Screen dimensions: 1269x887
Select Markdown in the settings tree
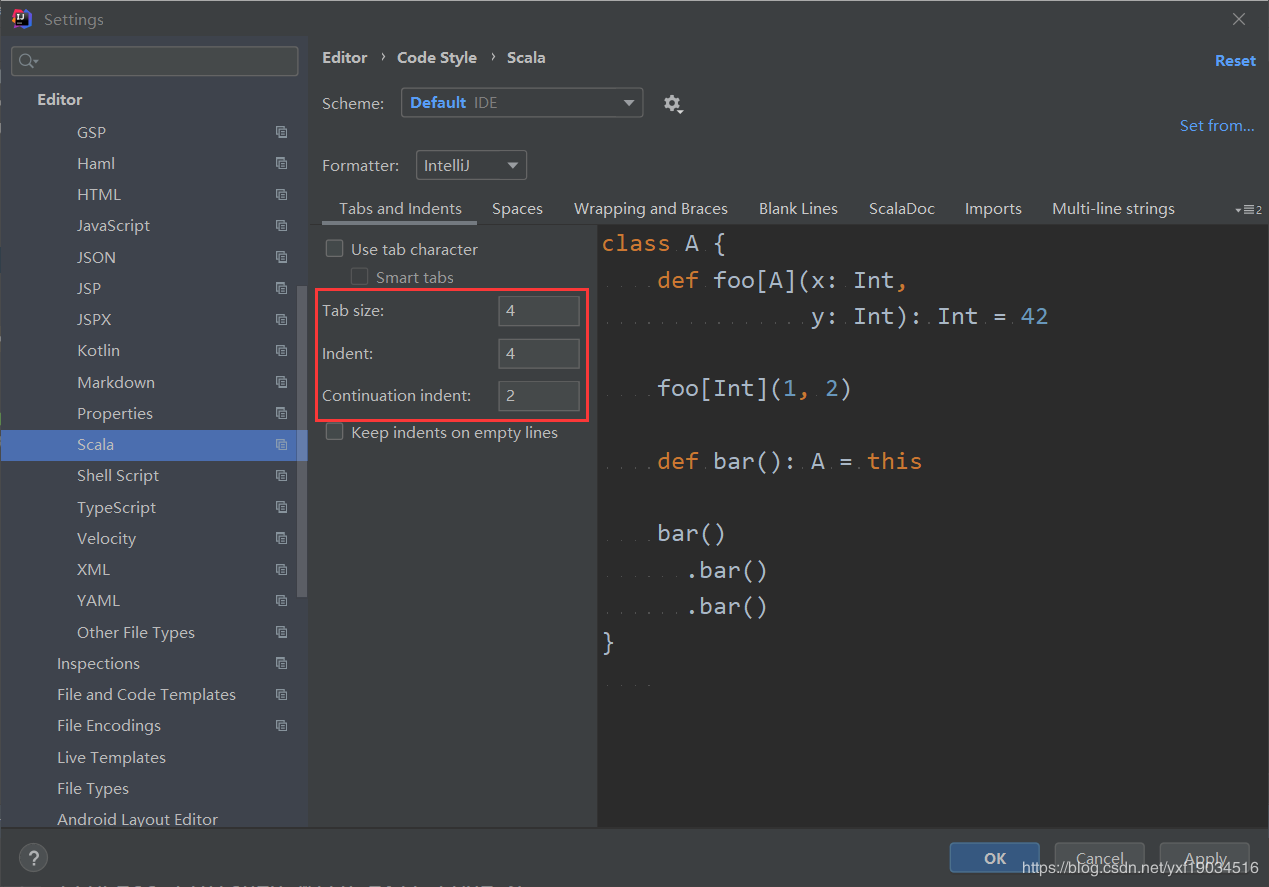pyautogui.click(x=116, y=382)
